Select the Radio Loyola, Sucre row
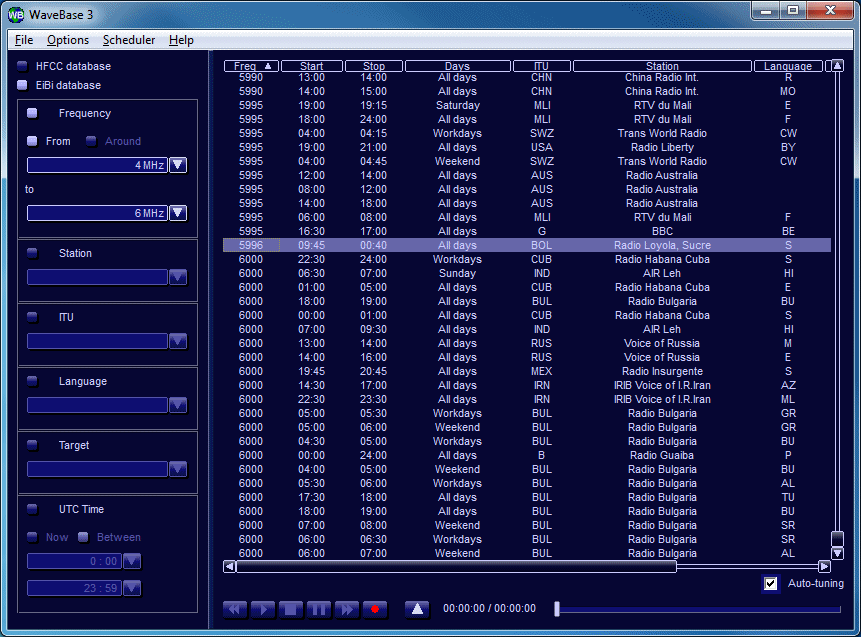The height and width of the screenshot is (637, 861). [x=662, y=245]
